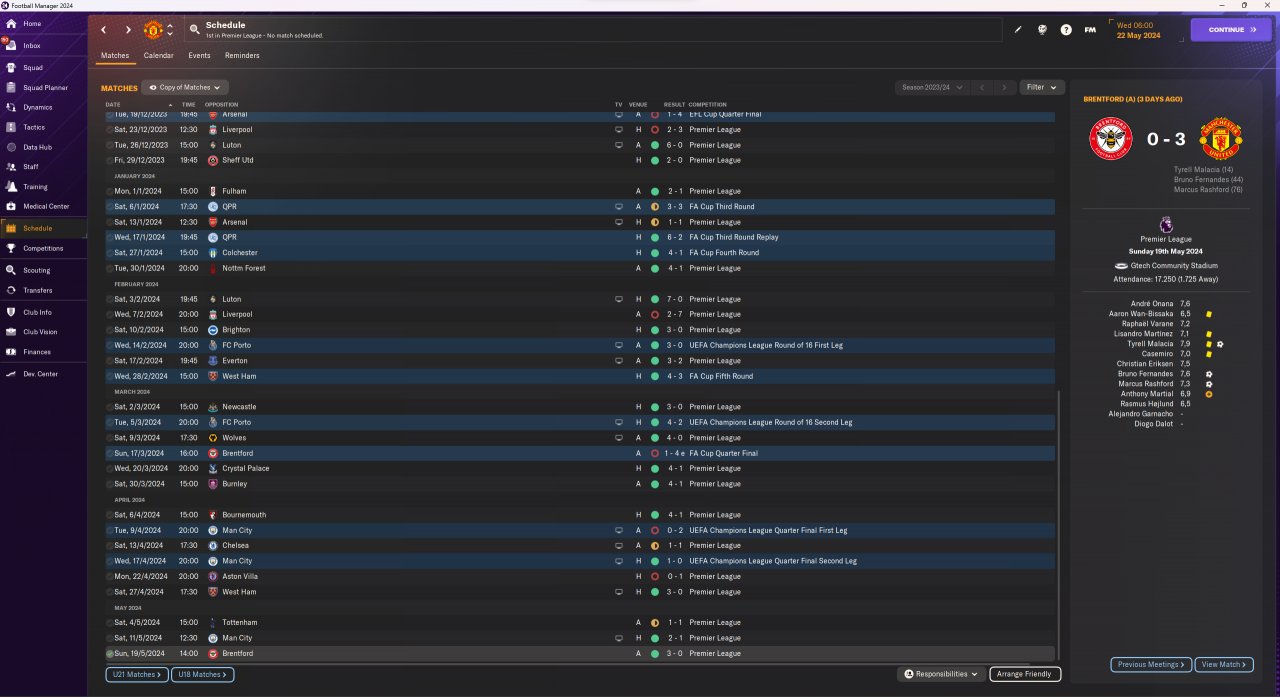The image size is (1280, 697).
Task: Expand the Responsibilities dropdown
Action: [941, 674]
